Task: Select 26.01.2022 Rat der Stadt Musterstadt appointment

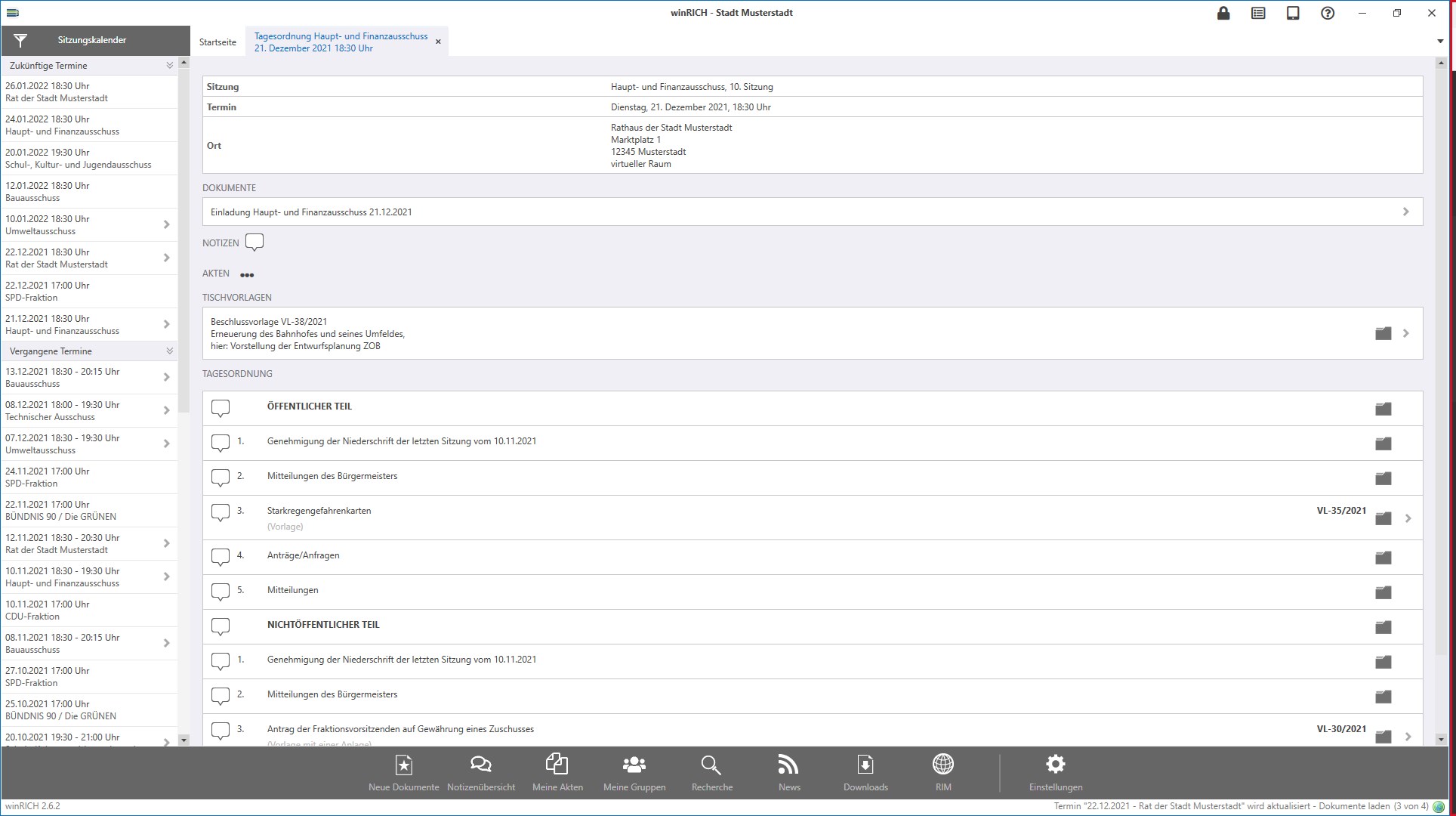Action: click(x=89, y=92)
